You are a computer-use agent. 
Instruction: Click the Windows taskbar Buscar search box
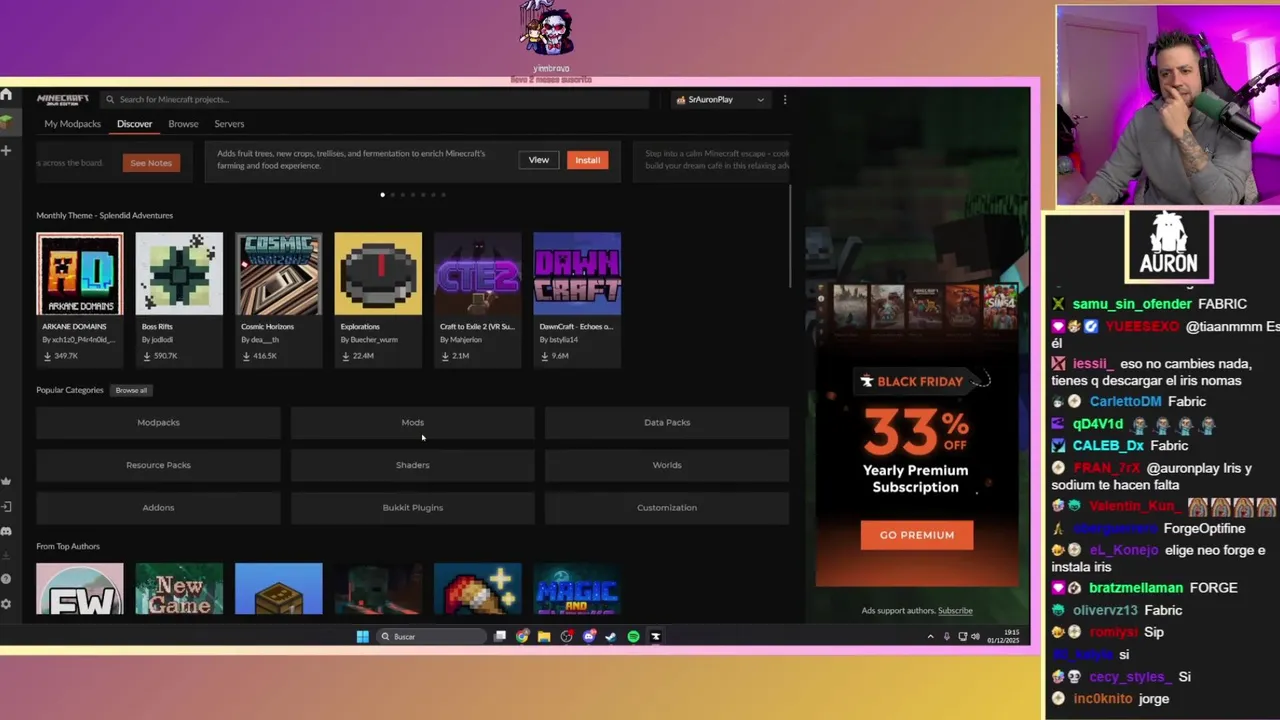pyautogui.click(x=430, y=636)
